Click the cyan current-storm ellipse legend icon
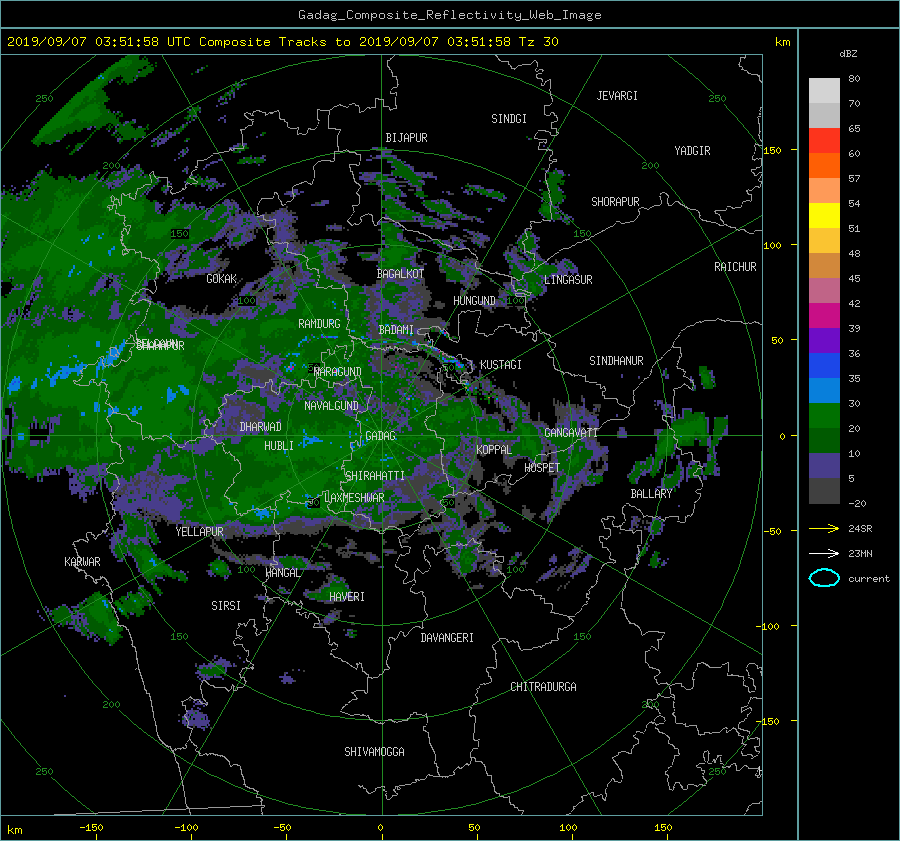 824,578
